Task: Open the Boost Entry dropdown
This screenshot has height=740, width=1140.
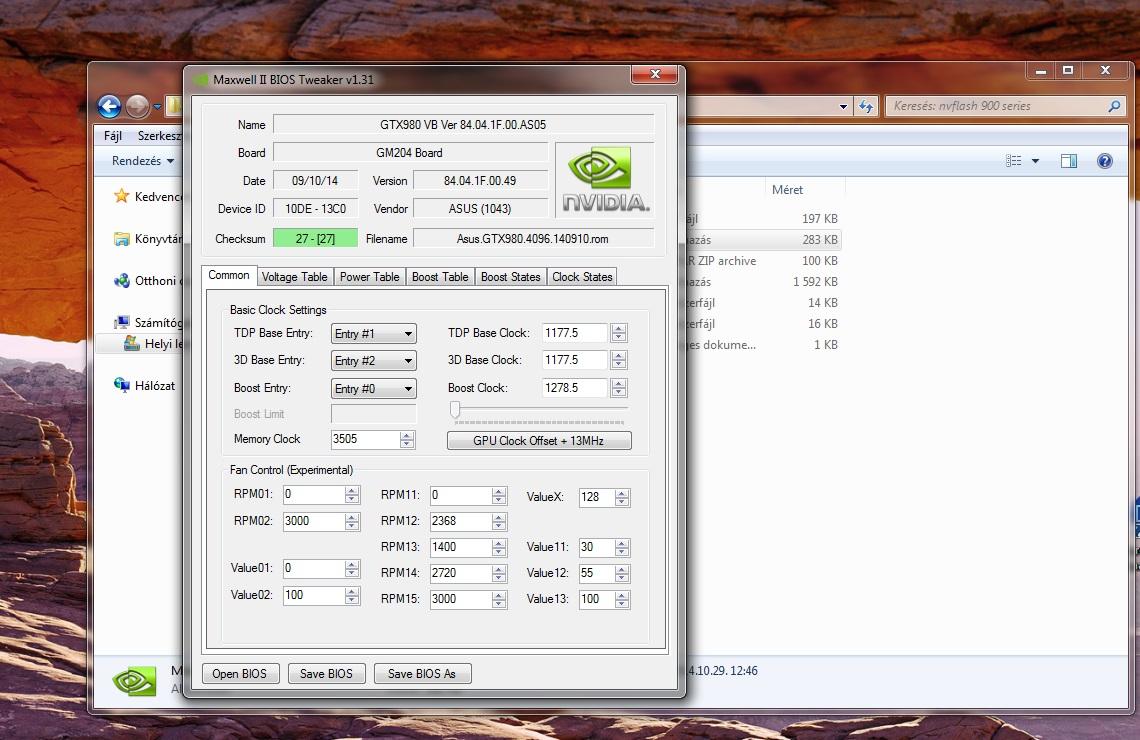Action: [373, 388]
